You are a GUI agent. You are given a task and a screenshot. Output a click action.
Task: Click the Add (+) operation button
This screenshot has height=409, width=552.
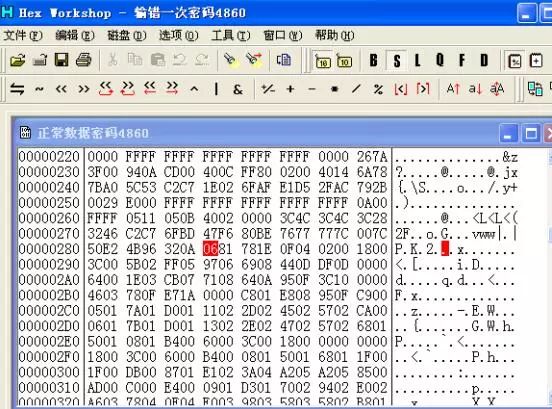[290, 89]
